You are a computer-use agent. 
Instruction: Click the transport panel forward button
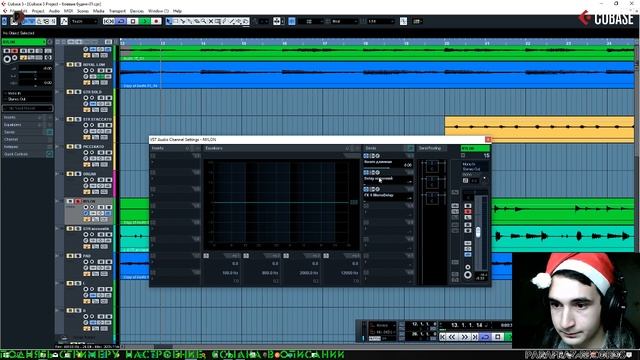point(464,337)
